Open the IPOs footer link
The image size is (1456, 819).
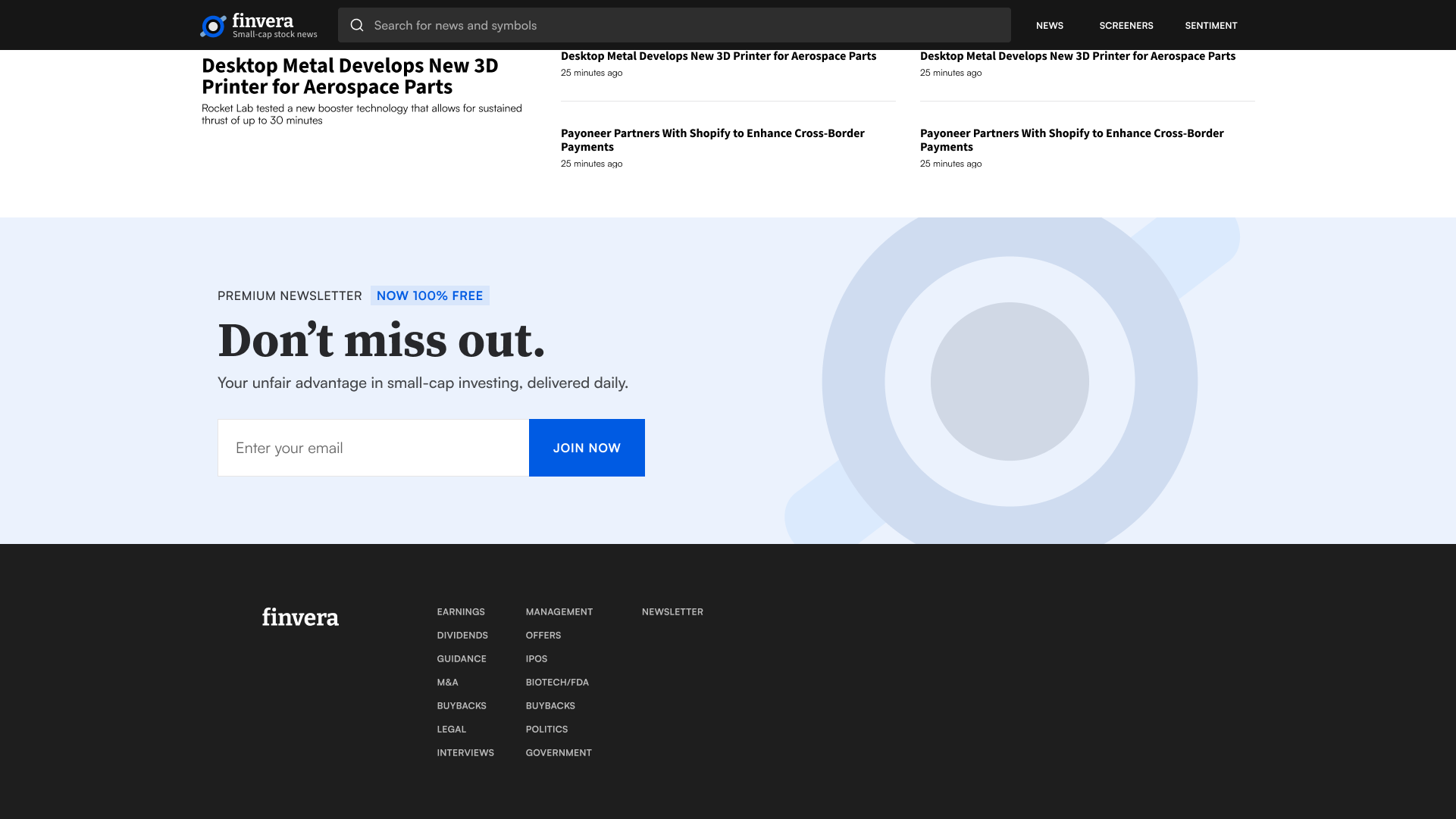[x=536, y=659]
